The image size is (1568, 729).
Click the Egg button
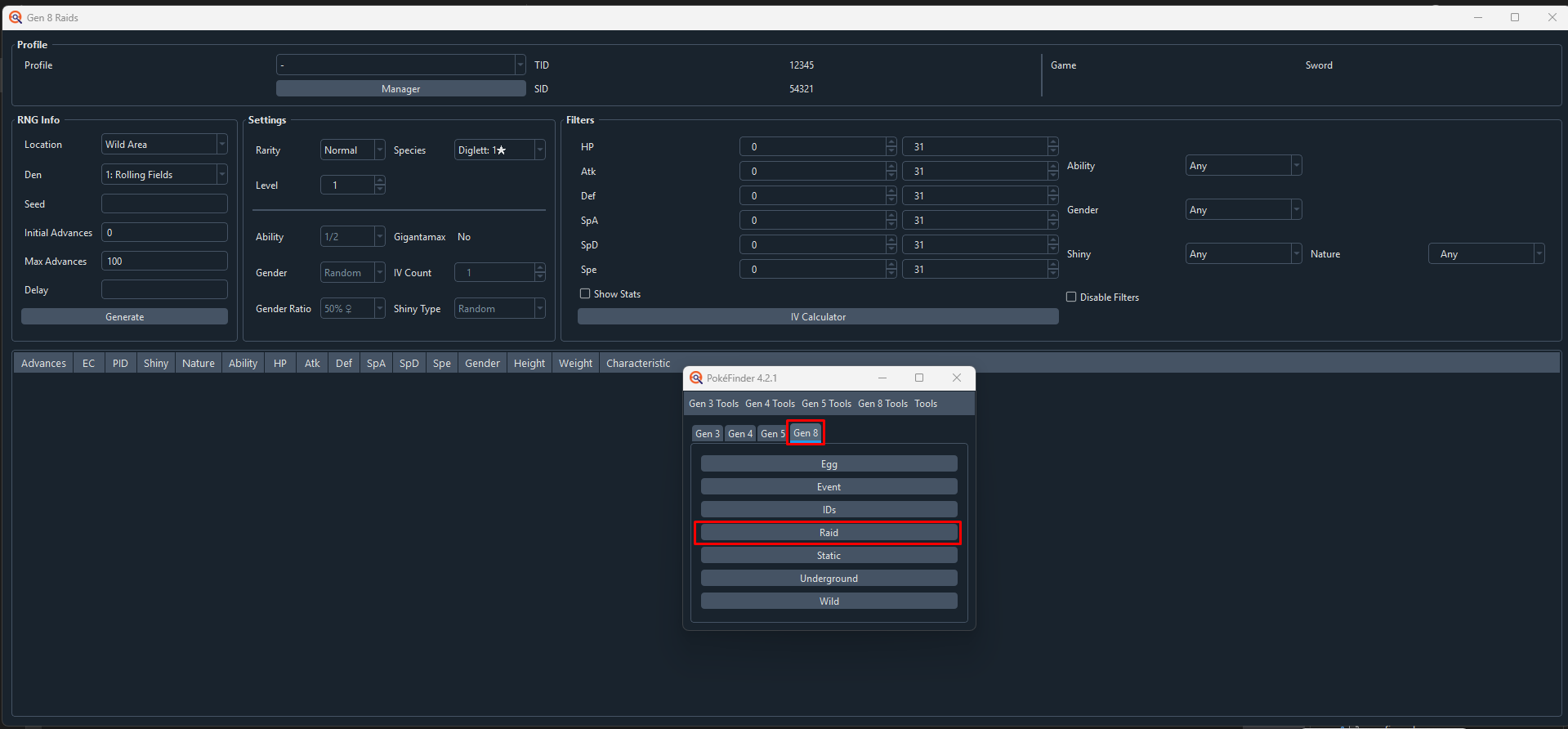(x=829, y=463)
